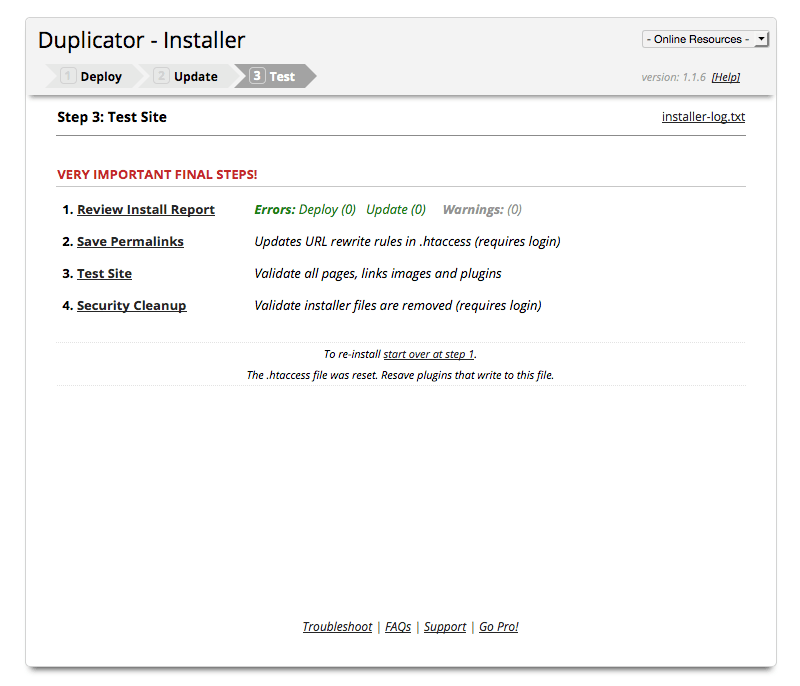Click the Warnings: (0) text

[x=482, y=210]
